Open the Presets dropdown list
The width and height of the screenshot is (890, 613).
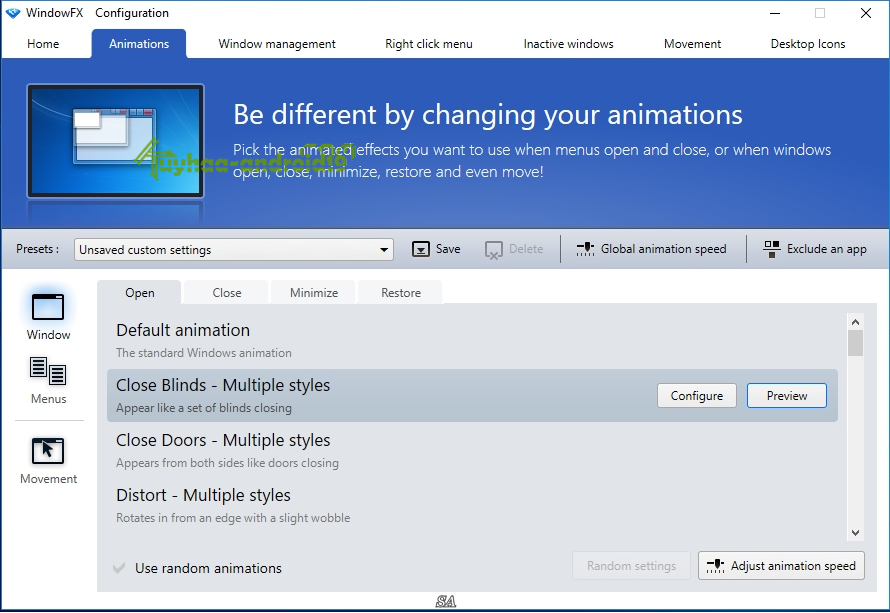pos(234,250)
